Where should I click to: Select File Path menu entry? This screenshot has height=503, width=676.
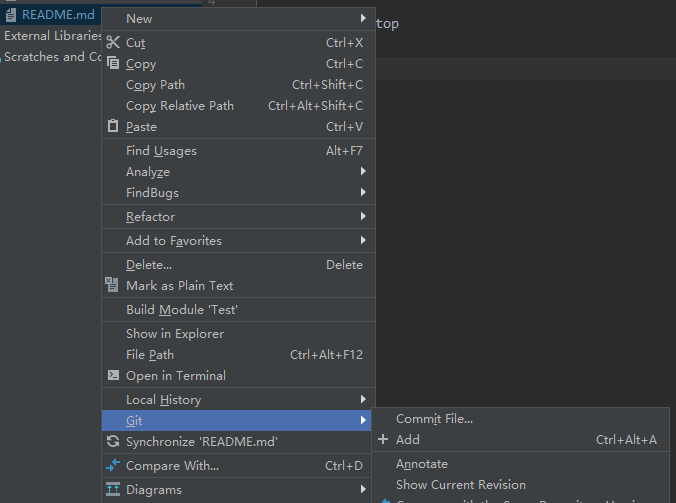[x=238, y=355]
